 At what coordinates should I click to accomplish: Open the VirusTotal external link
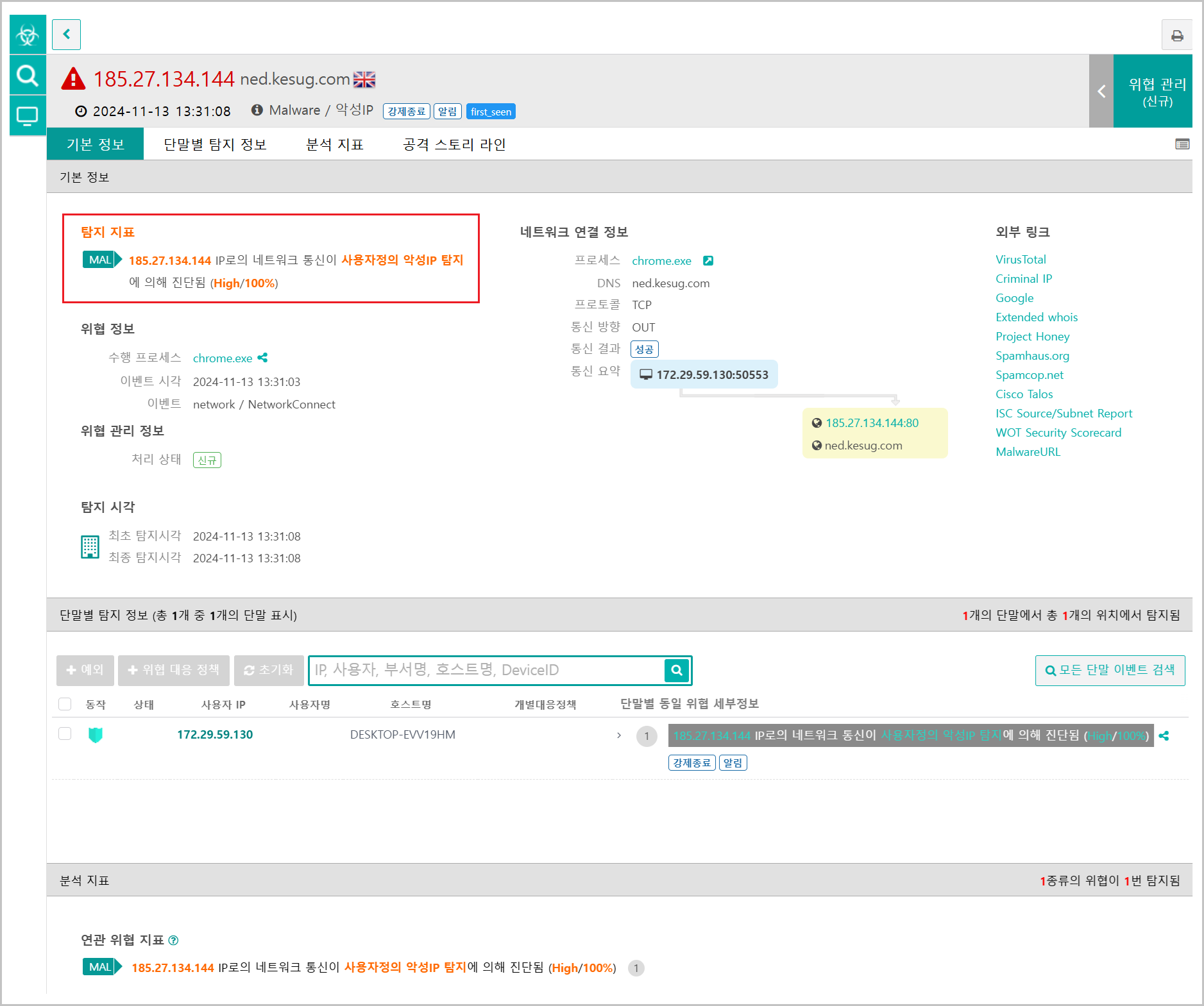pos(1021,260)
